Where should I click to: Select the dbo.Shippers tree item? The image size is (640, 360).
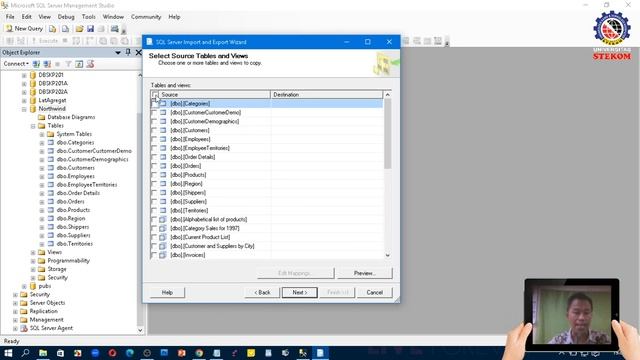pyautogui.click(x=73, y=227)
